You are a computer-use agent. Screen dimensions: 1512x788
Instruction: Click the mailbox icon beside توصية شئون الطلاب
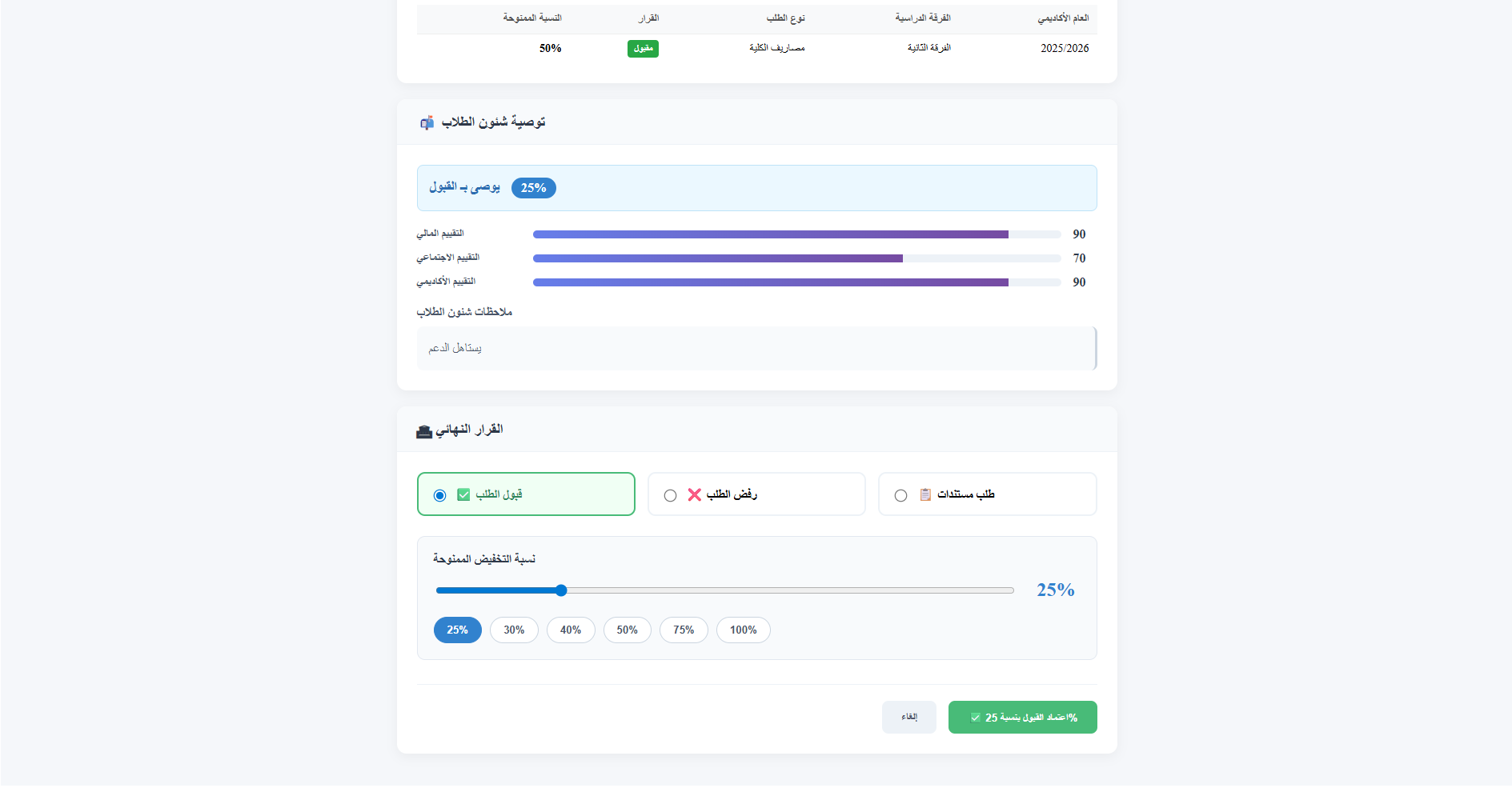point(426,122)
